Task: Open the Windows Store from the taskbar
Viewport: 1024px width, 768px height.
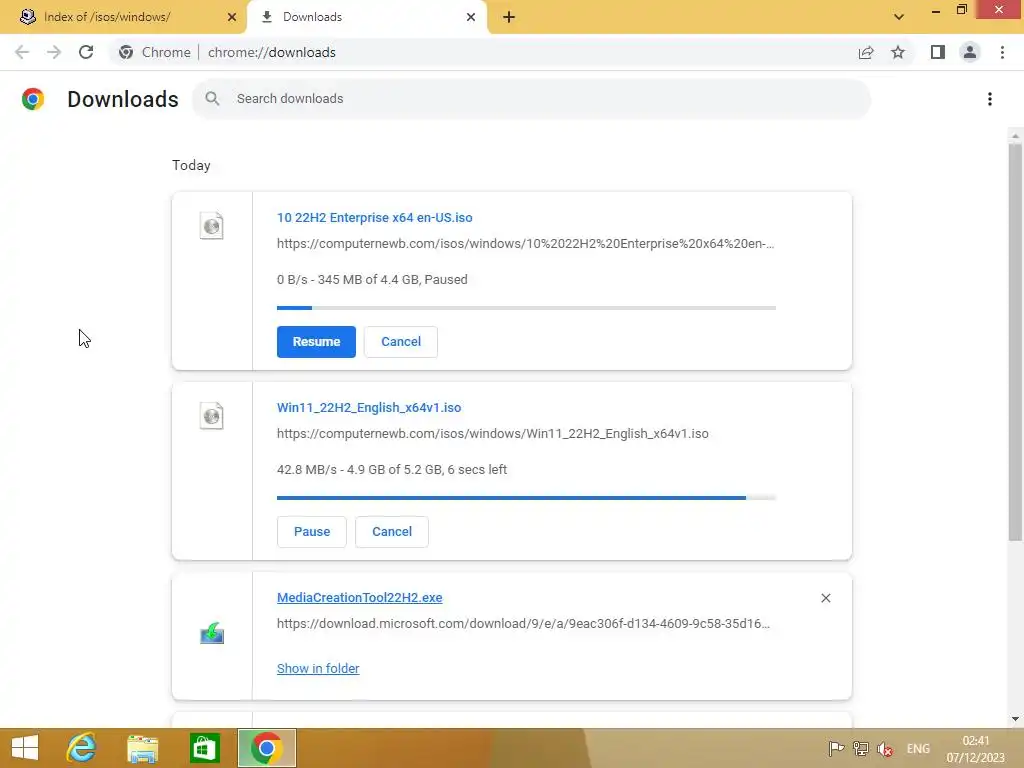Action: [x=204, y=748]
